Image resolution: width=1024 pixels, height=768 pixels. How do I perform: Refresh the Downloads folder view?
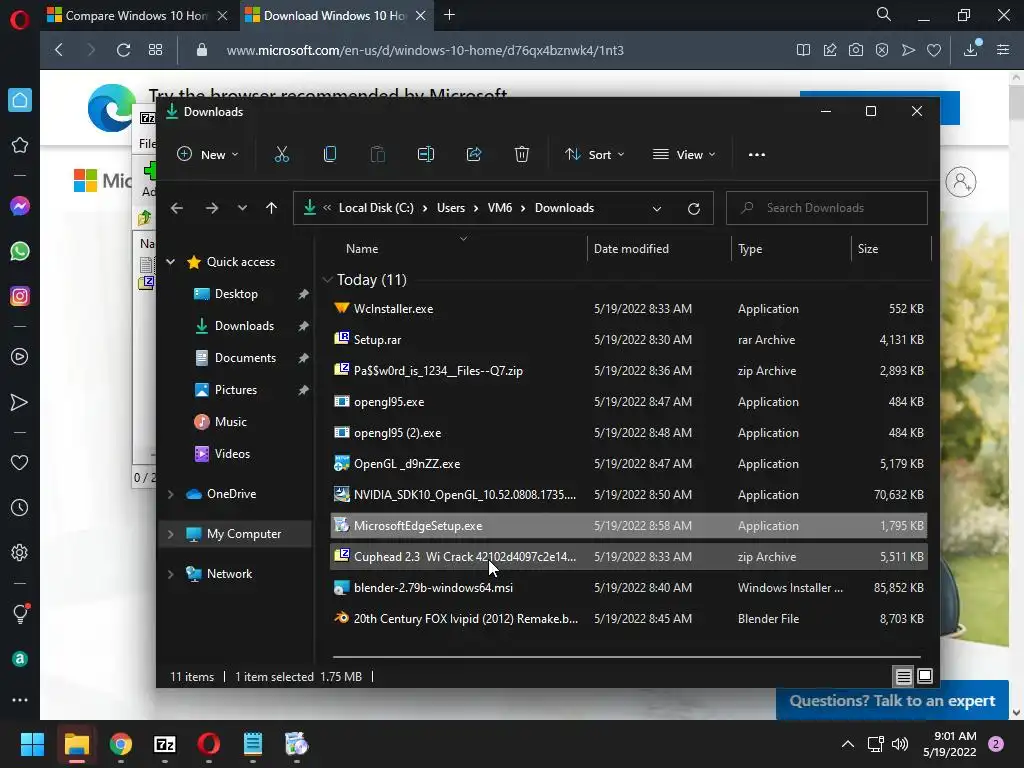click(694, 208)
